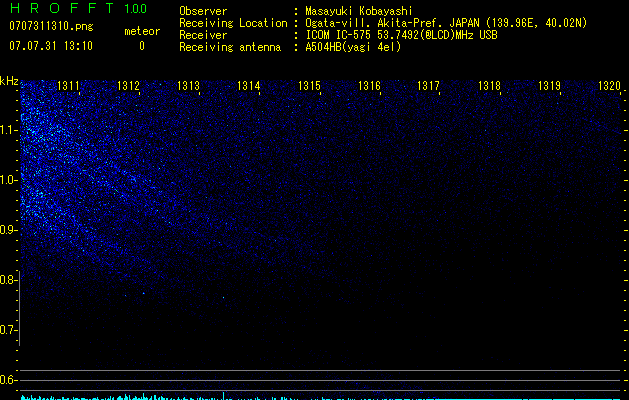Click the 0.9 kHz axis label
629x400 pixels.
[x=8, y=230]
